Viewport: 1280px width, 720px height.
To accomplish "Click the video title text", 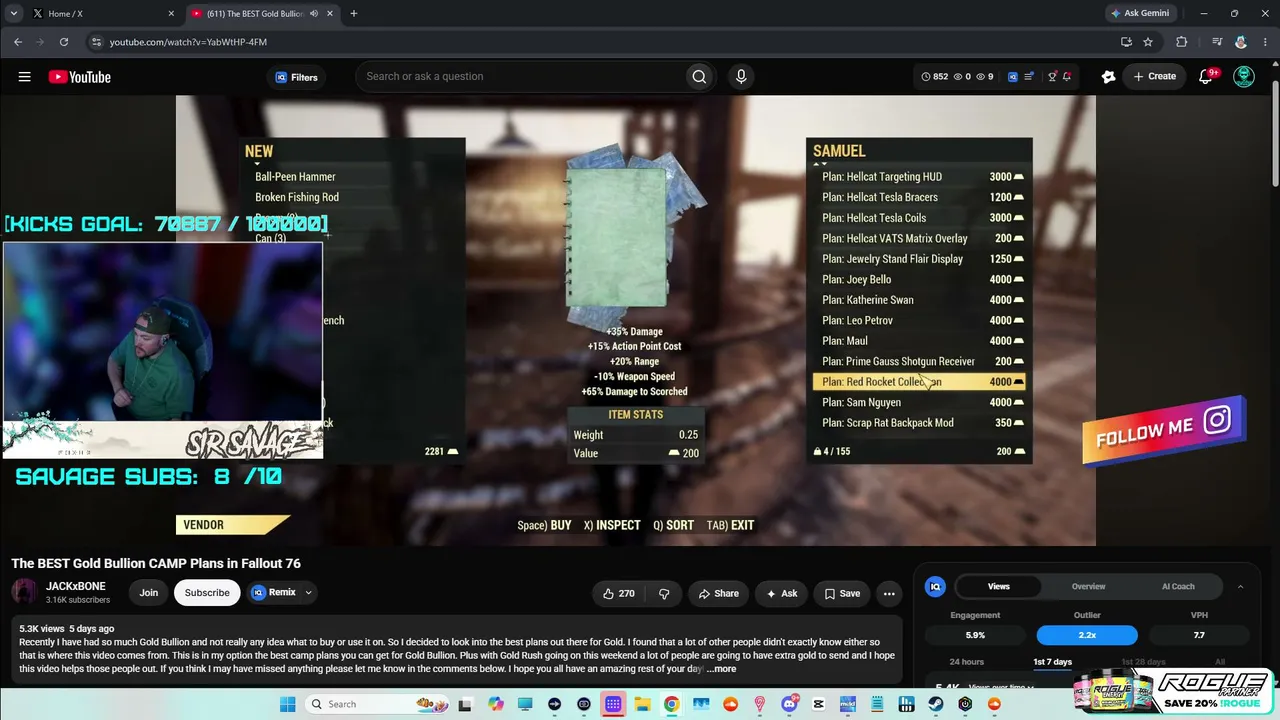I will click(156, 563).
